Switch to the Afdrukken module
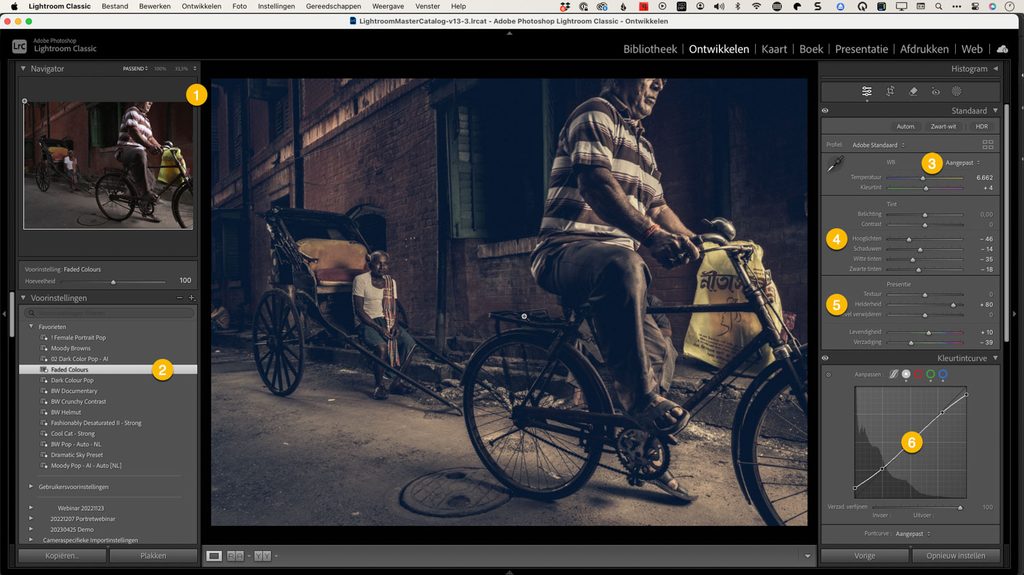The width and height of the screenshot is (1024, 575). tap(924, 49)
